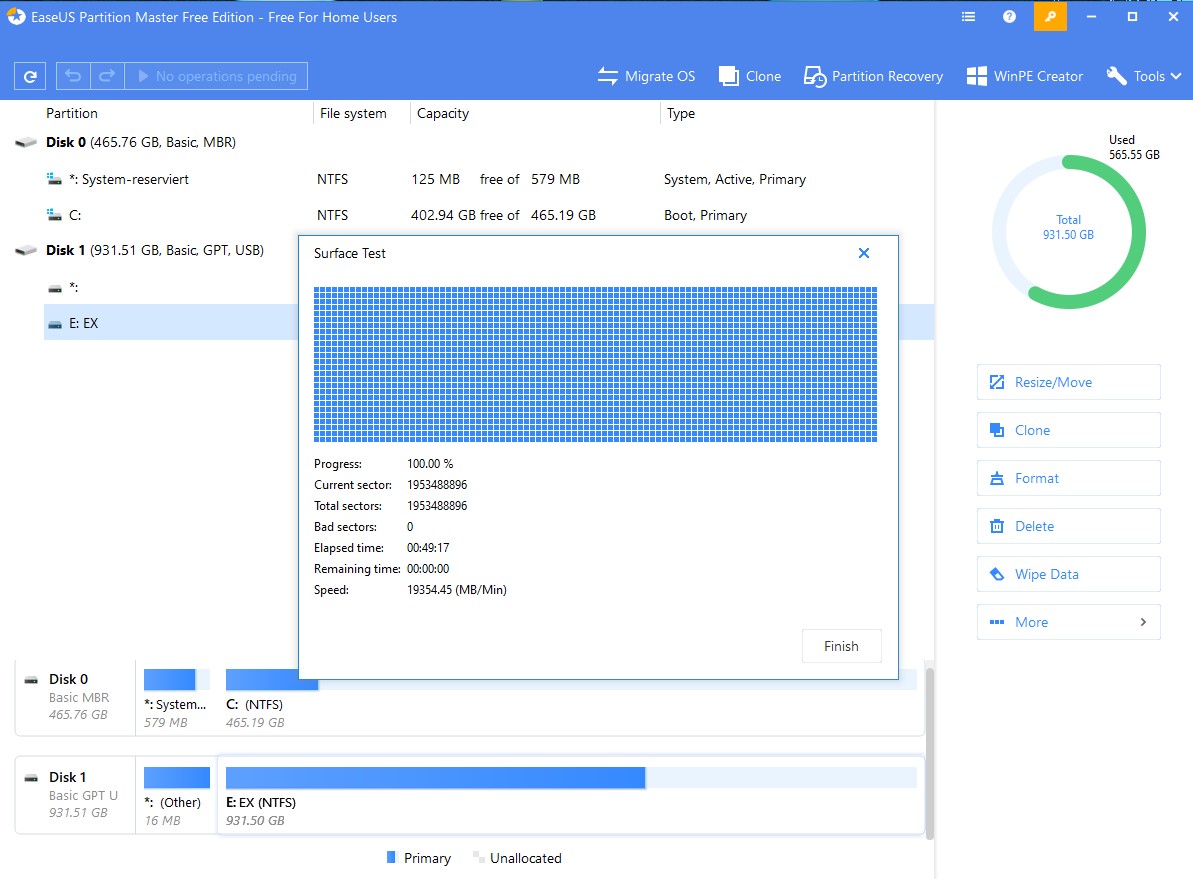Click System 579 MB block in disk map
The height and width of the screenshot is (879, 1193).
pyautogui.click(x=176, y=699)
